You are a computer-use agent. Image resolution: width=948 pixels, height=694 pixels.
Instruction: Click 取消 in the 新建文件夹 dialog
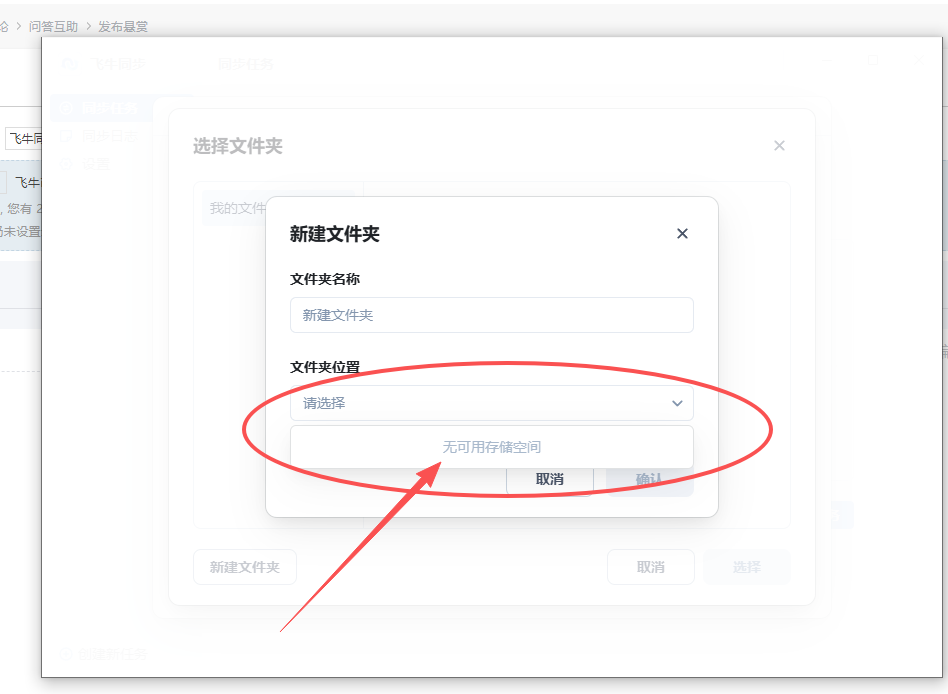pos(550,479)
